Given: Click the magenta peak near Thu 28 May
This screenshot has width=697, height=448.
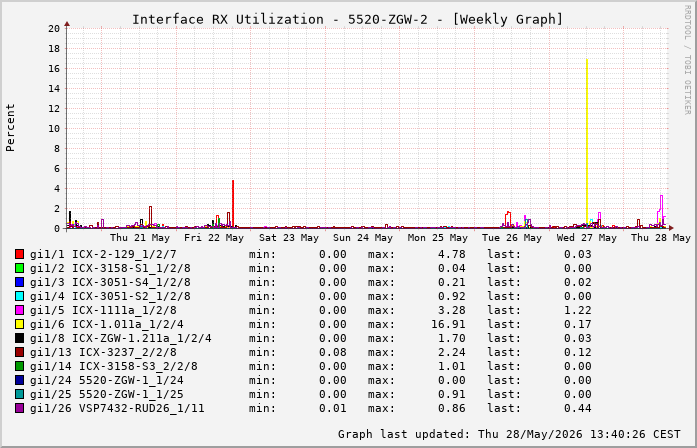Looking at the screenshot, I should tap(661, 209).
